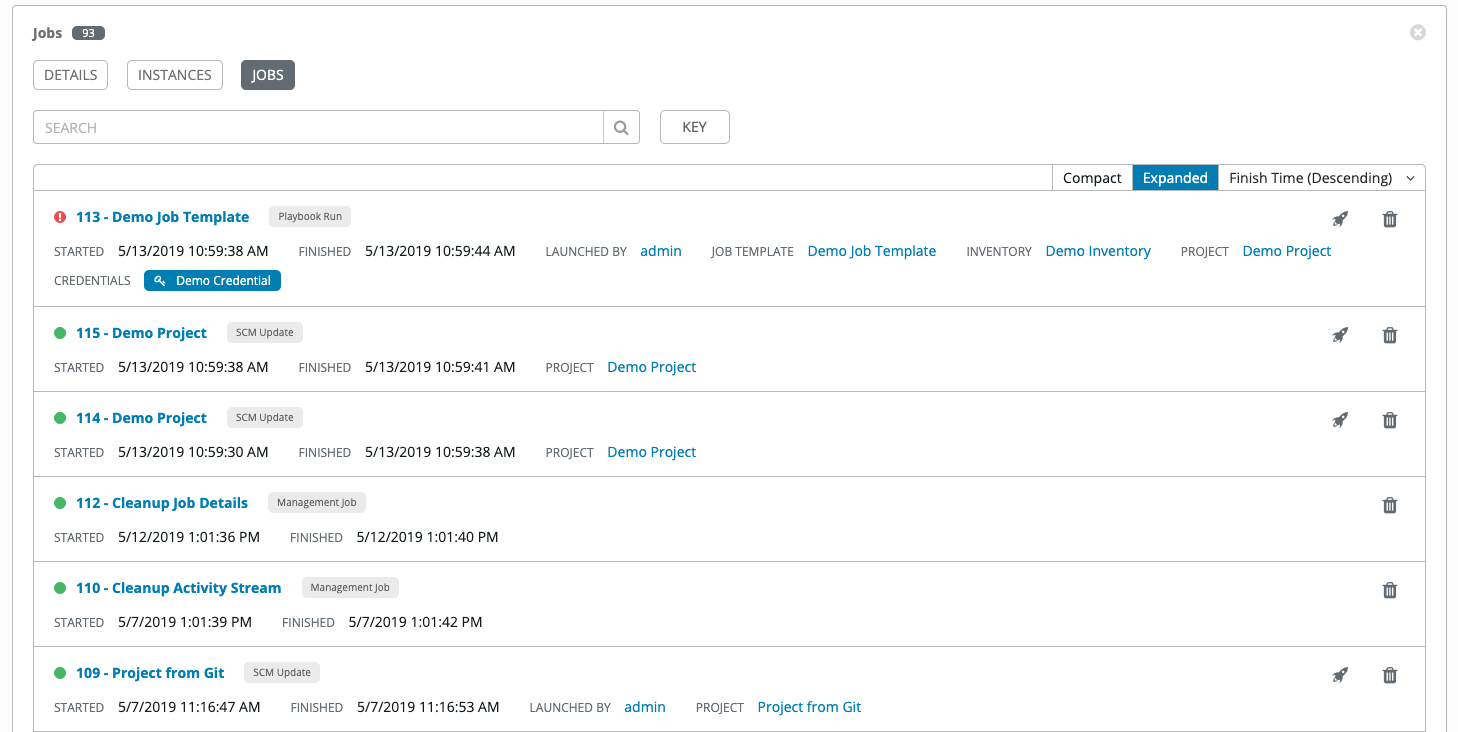This screenshot has width=1458, height=732.
Task: Switch to the Instances tab
Action: pos(175,75)
